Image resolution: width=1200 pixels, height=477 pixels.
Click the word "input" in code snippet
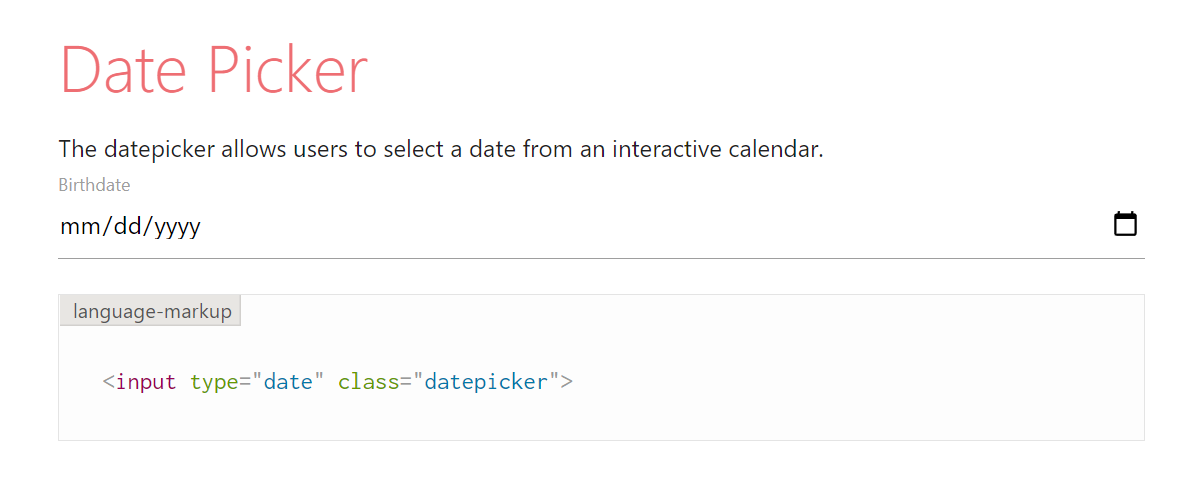pos(146,381)
